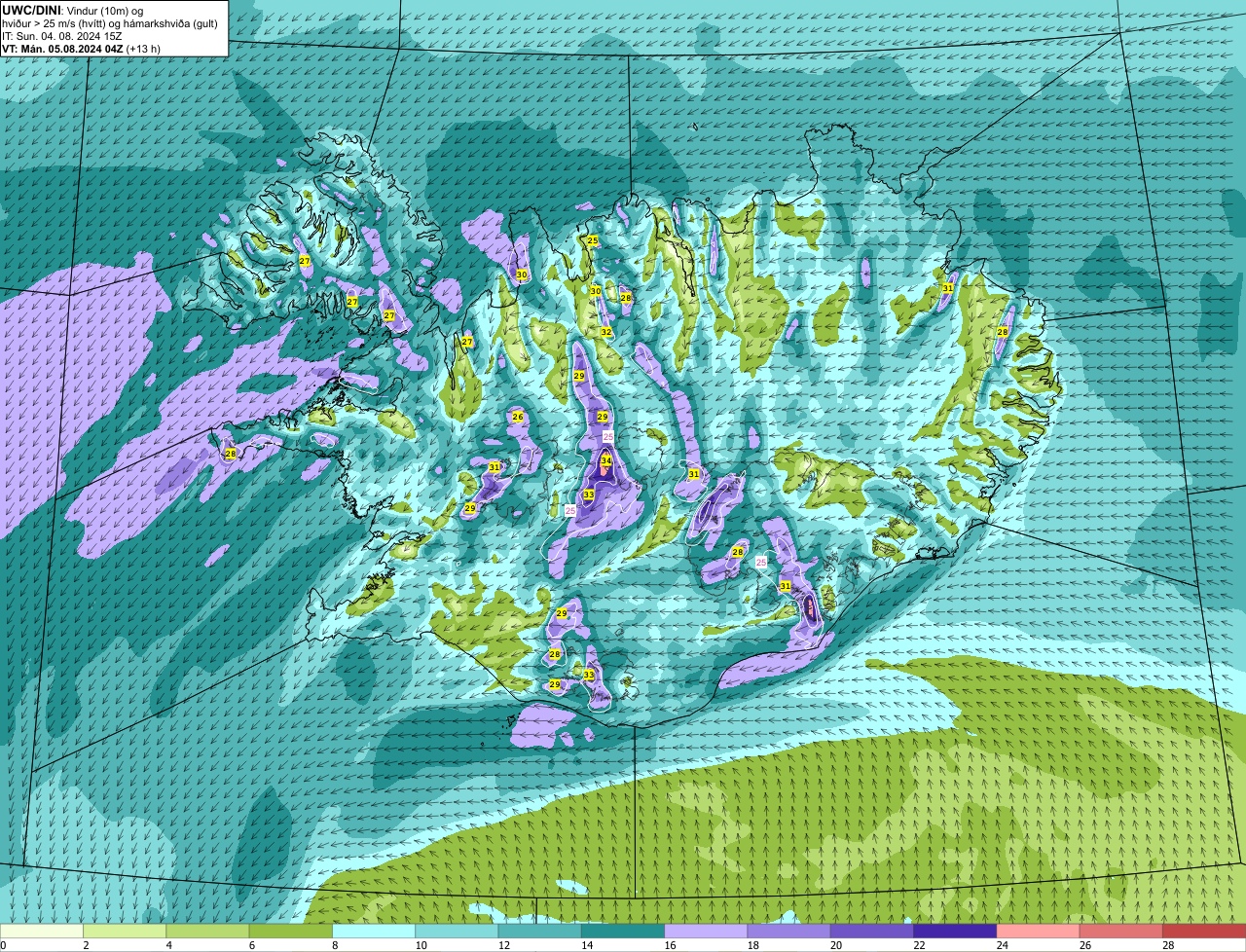Image resolution: width=1246 pixels, height=952 pixels.
Task: Click the 'UWC/DINI' model title text
Action: [x=30, y=10]
